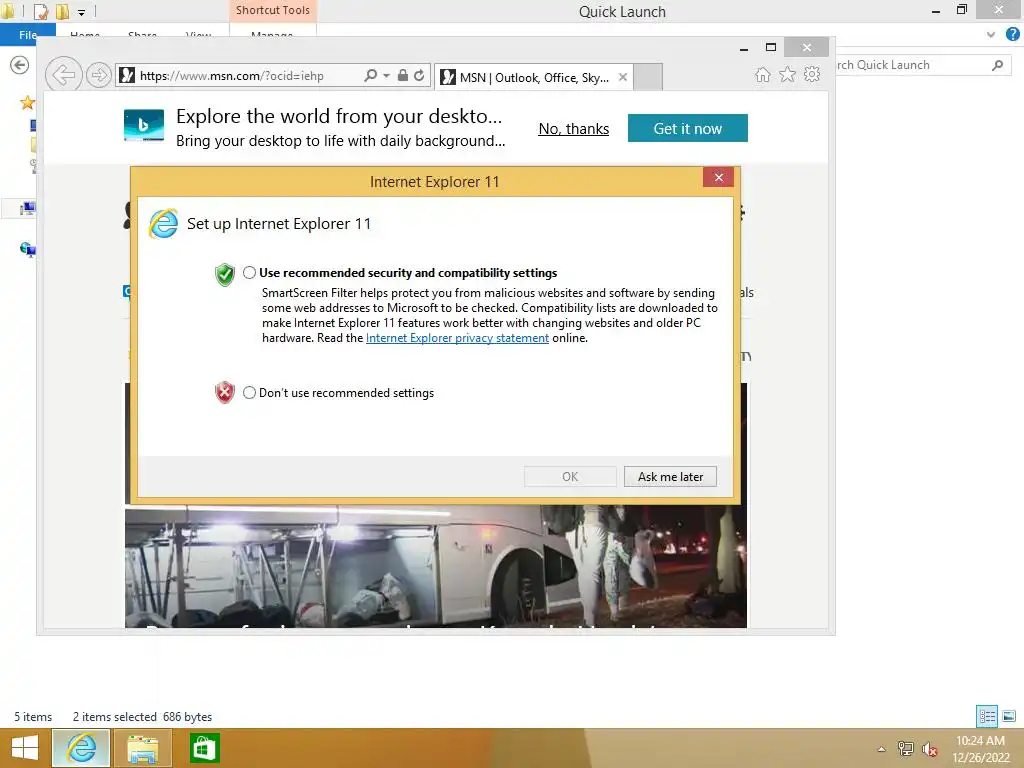Open File Explorer from taskbar
Image resolution: width=1024 pixels, height=768 pixels.
142,748
